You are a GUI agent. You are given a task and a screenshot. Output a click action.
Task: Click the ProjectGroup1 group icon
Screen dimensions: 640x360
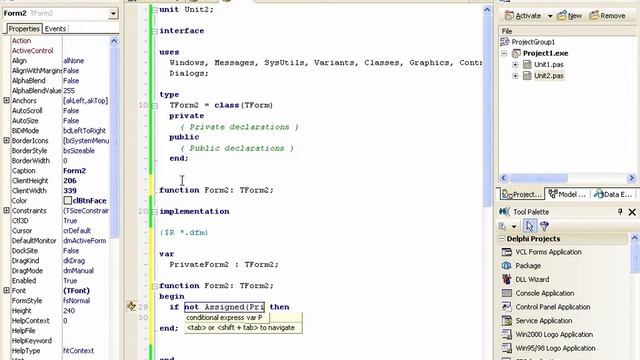click(504, 42)
